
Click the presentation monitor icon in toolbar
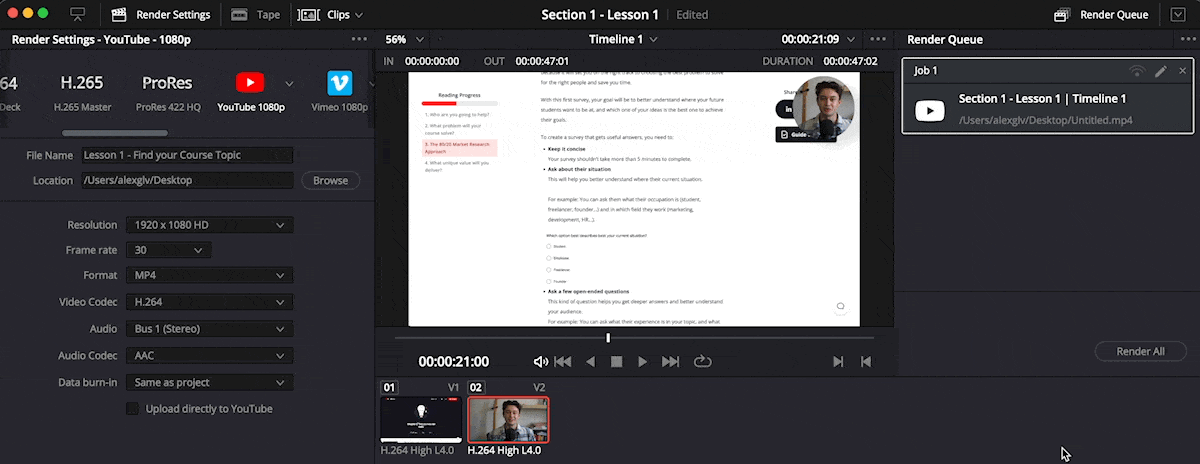(78, 15)
